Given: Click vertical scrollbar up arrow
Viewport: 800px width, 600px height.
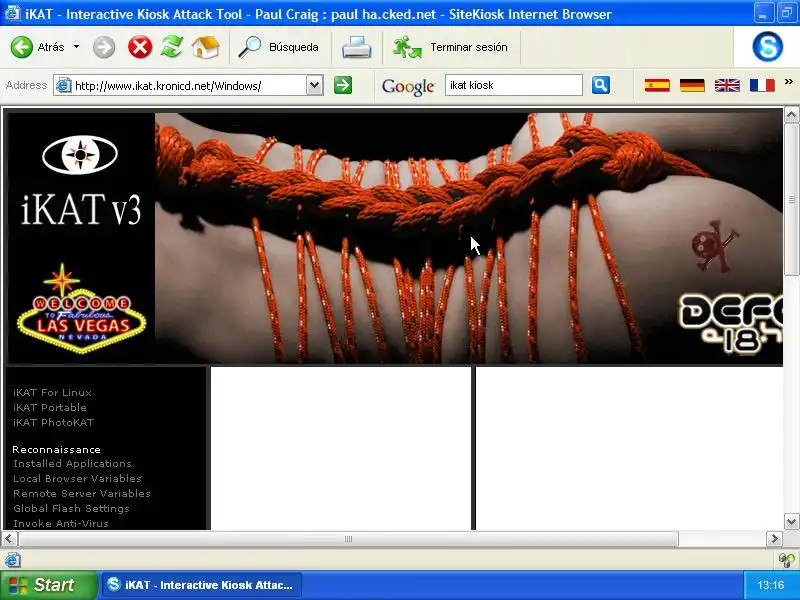Looking at the screenshot, I should pos(791,115).
